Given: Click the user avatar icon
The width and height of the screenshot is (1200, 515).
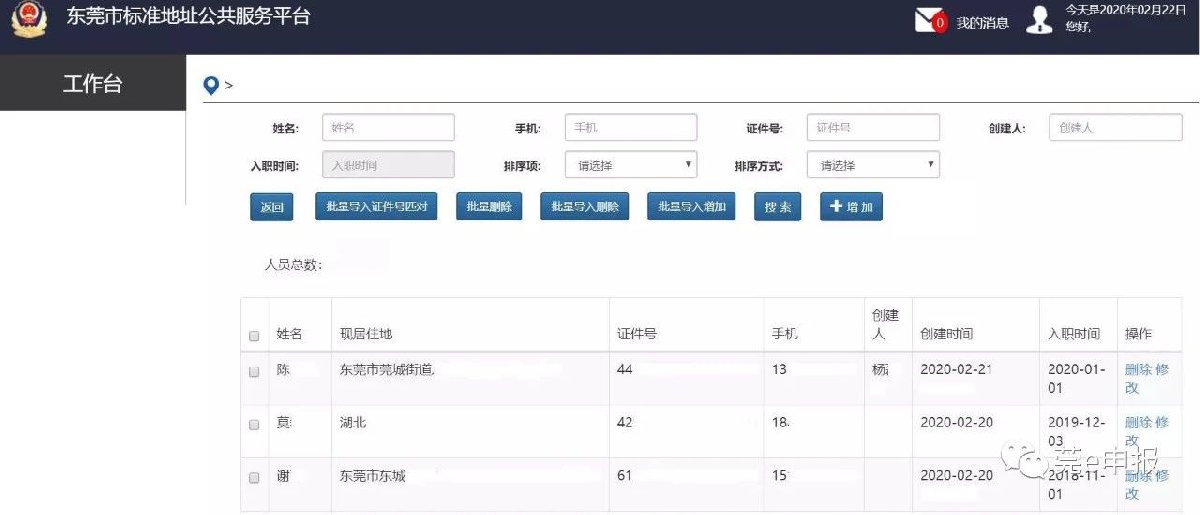Looking at the screenshot, I should [x=1040, y=20].
